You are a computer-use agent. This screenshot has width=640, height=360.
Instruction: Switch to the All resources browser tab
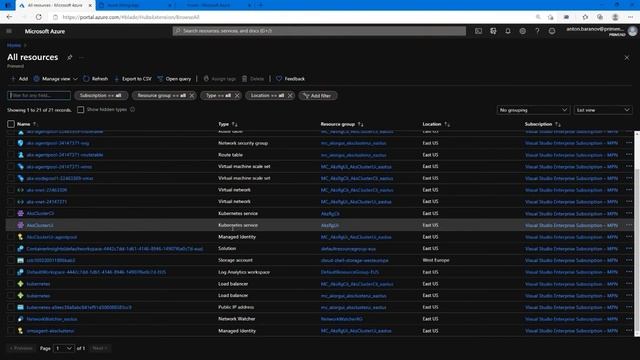pyautogui.click(x=55, y=5)
